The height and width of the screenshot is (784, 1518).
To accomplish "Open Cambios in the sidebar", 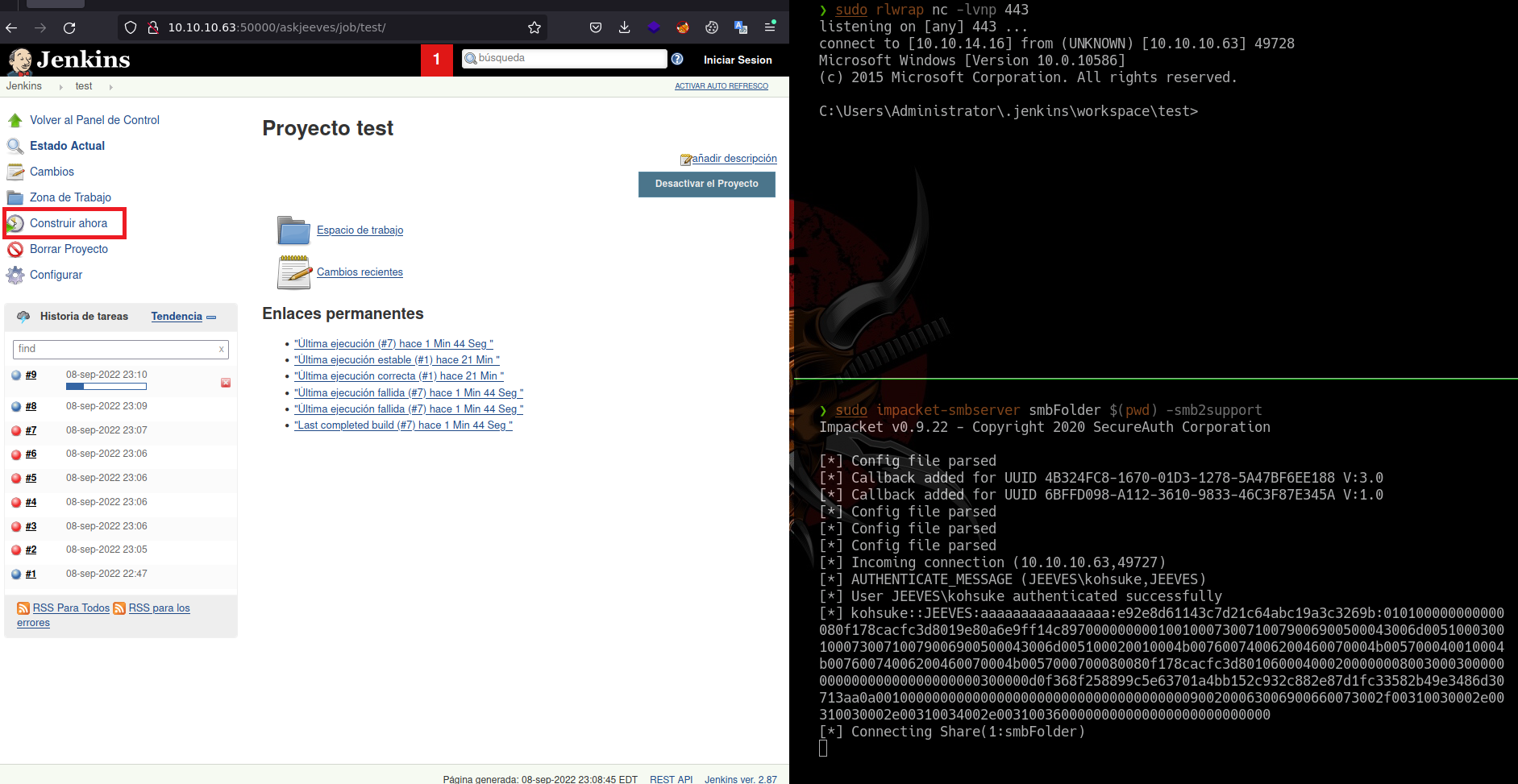I will [x=52, y=172].
